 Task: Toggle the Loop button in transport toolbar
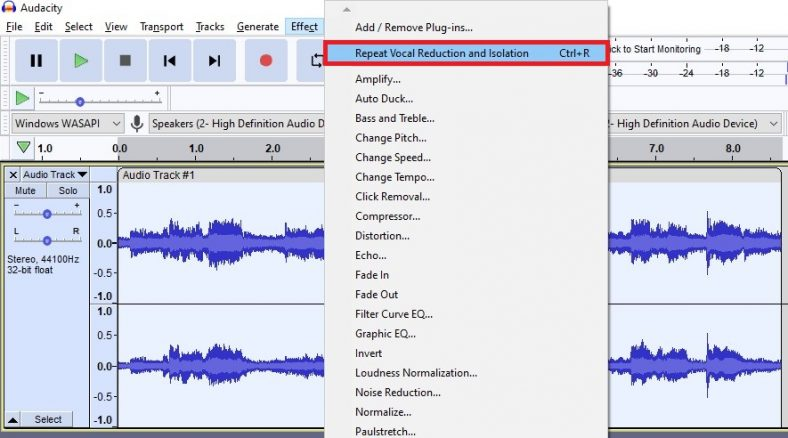pos(312,61)
